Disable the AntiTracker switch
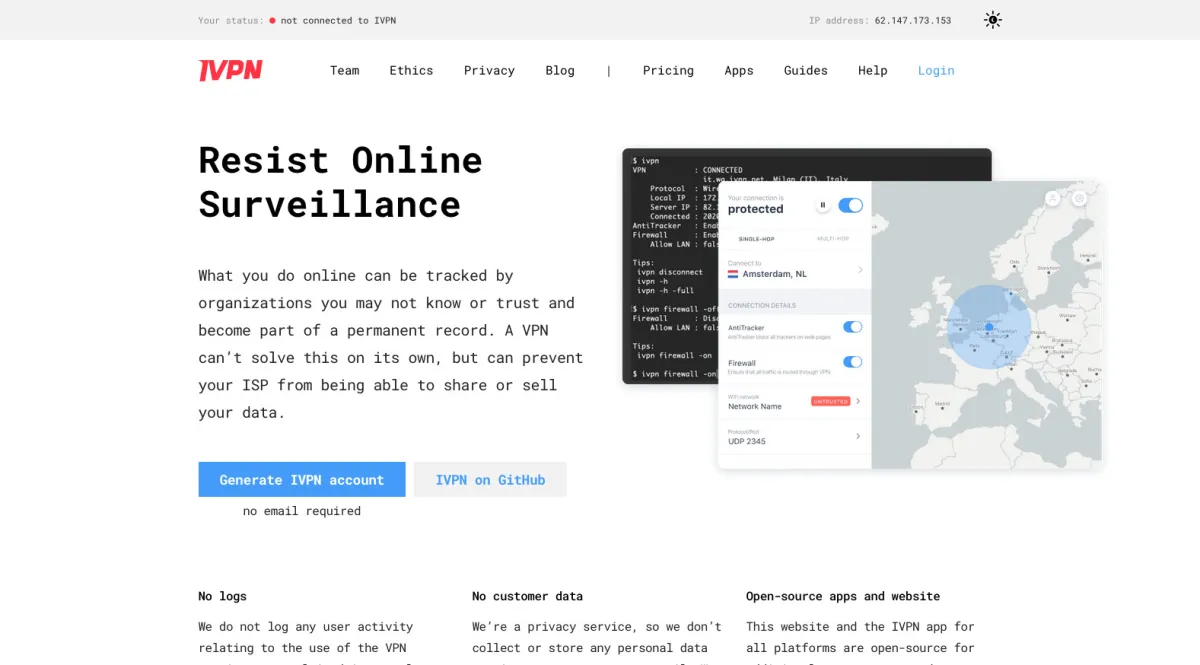 (x=853, y=327)
